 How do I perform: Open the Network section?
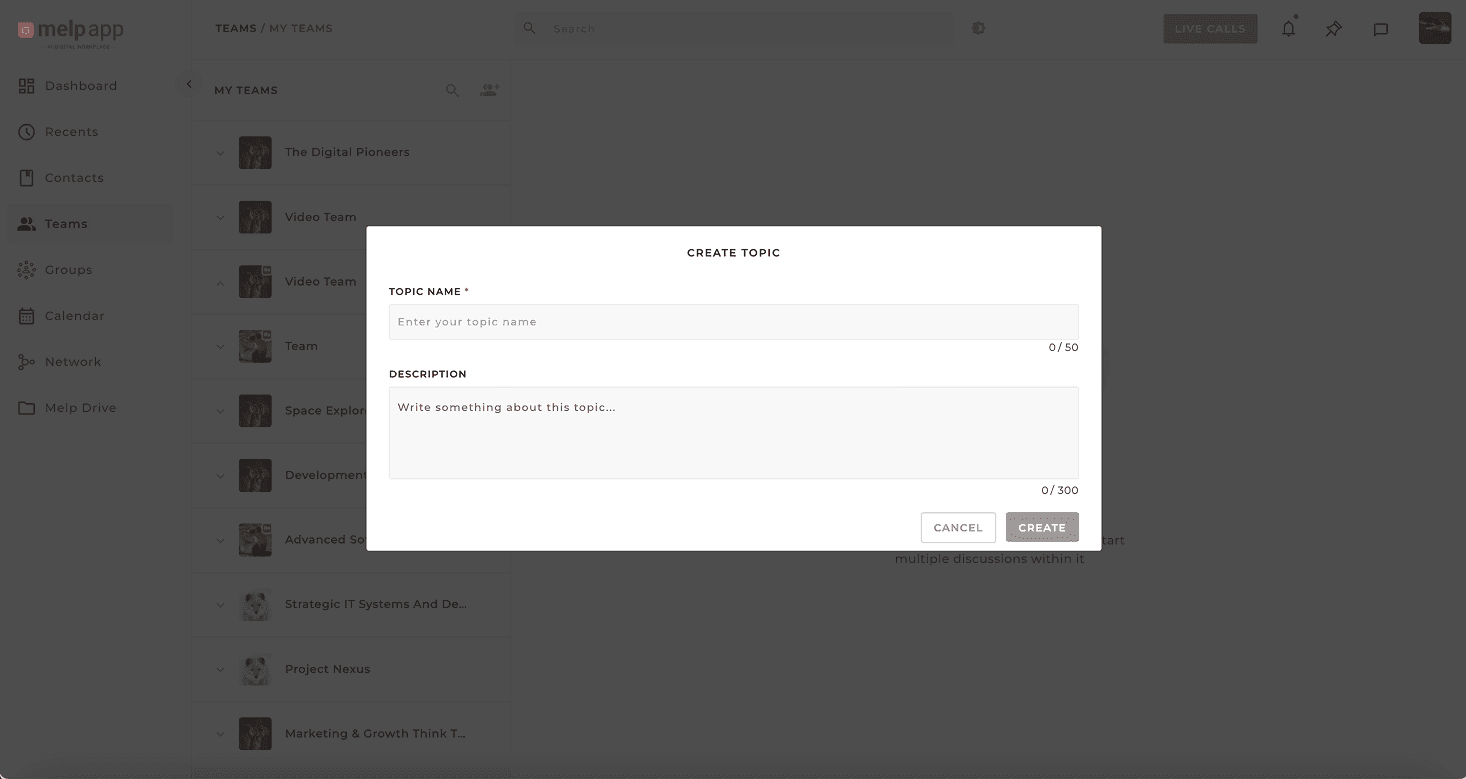[x=72, y=361]
